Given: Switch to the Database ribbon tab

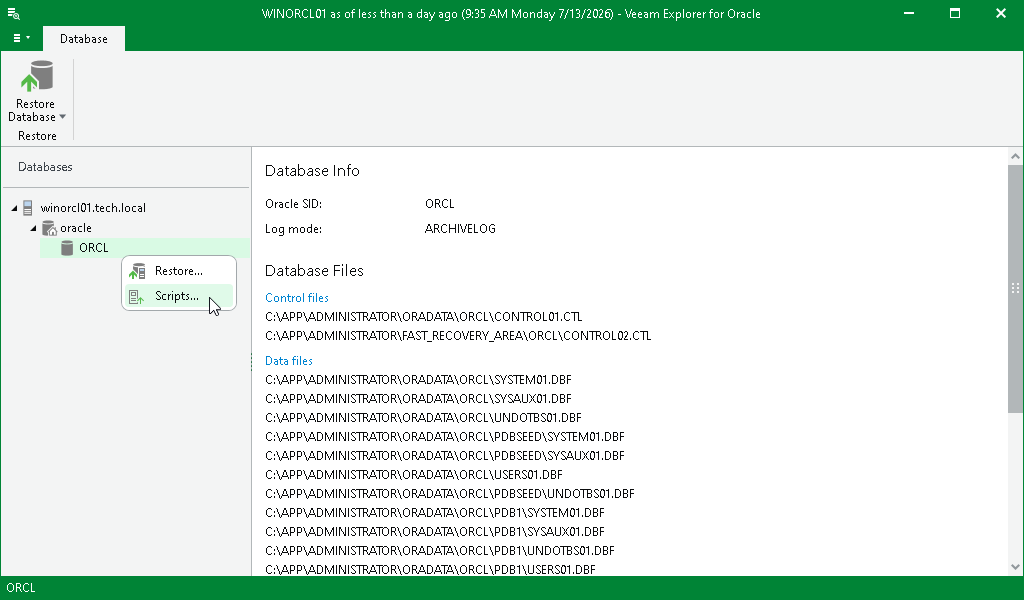Looking at the screenshot, I should (84, 39).
